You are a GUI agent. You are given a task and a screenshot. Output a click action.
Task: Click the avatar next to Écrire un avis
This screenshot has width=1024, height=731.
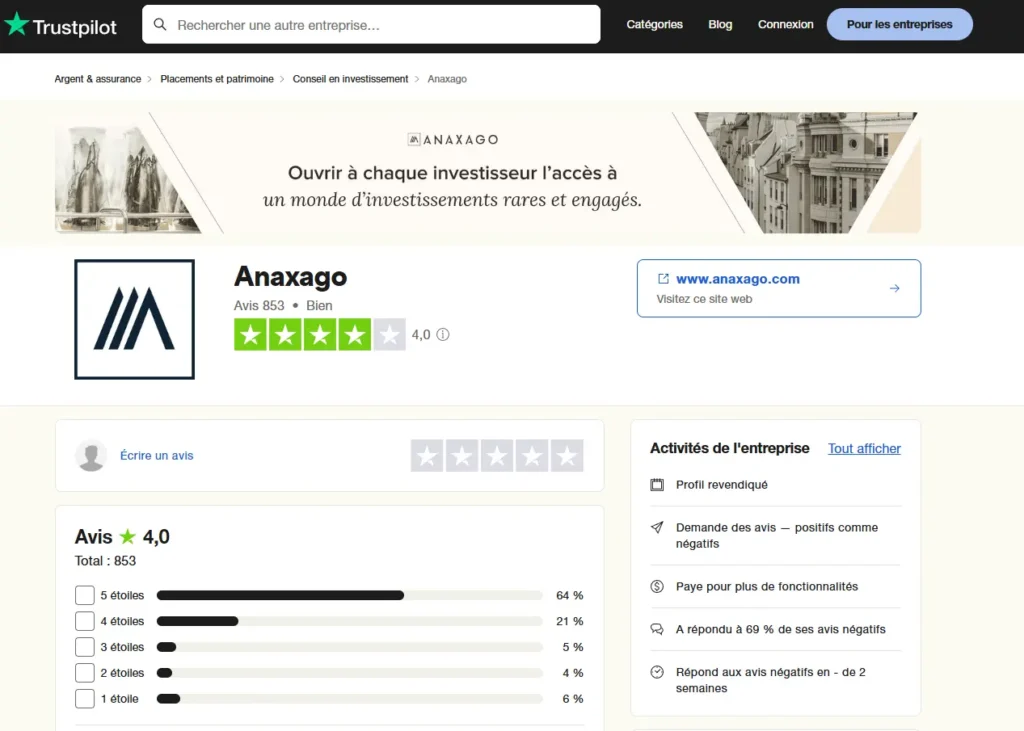click(x=92, y=455)
